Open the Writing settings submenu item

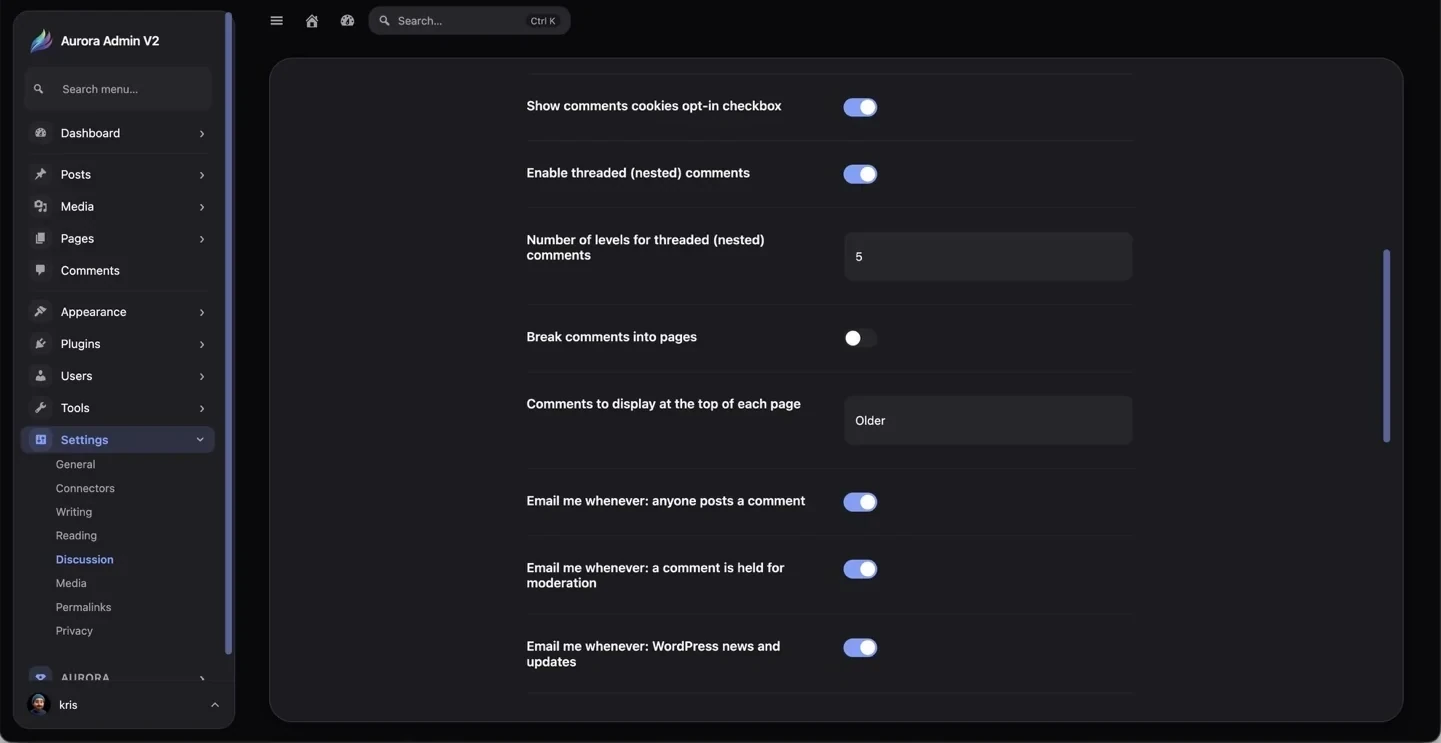click(74, 512)
